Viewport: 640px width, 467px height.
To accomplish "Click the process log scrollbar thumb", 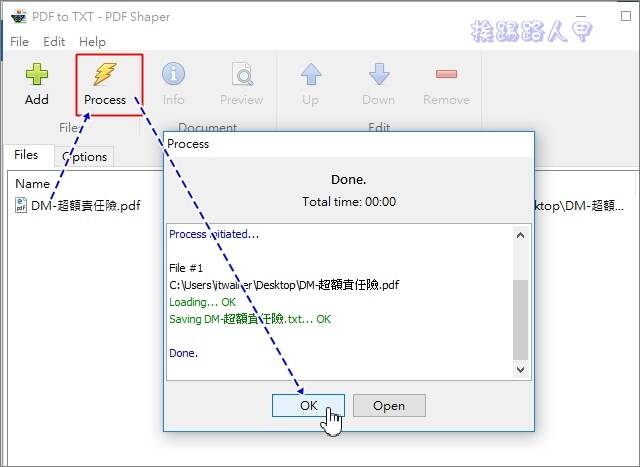I will coord(520,320).
